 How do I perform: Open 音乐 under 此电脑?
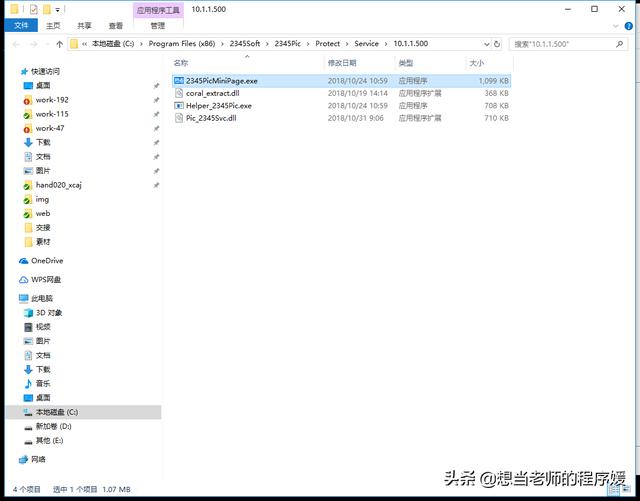pos(43,383)
